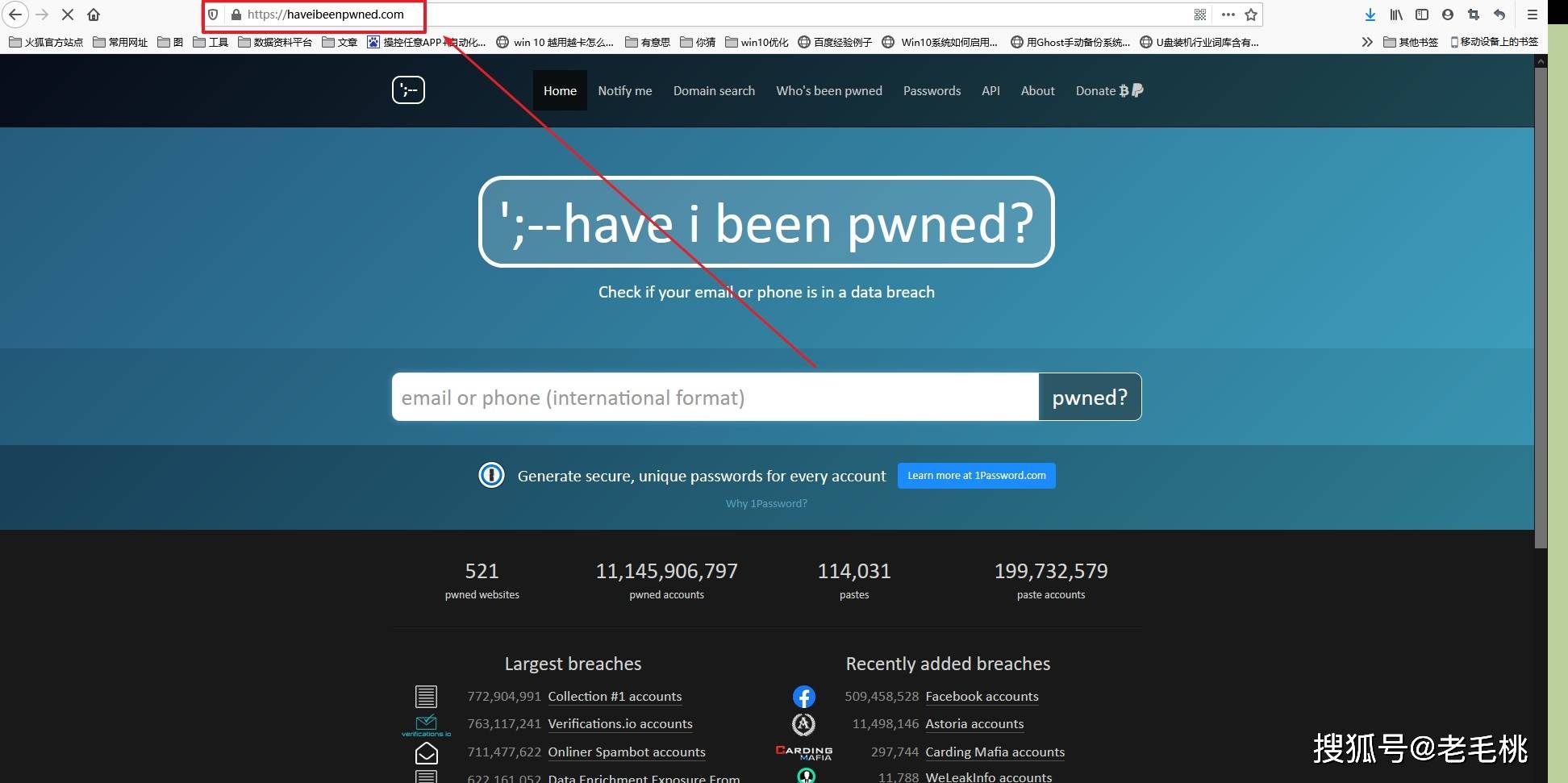The image size is (1568, 783).
Task: Open the 操控任意APP自动化 bookmark
Action: [427, 42]
